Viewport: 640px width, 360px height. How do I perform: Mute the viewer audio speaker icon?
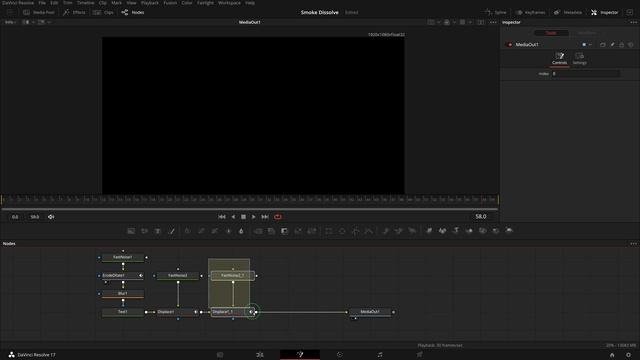coord(51,217)
